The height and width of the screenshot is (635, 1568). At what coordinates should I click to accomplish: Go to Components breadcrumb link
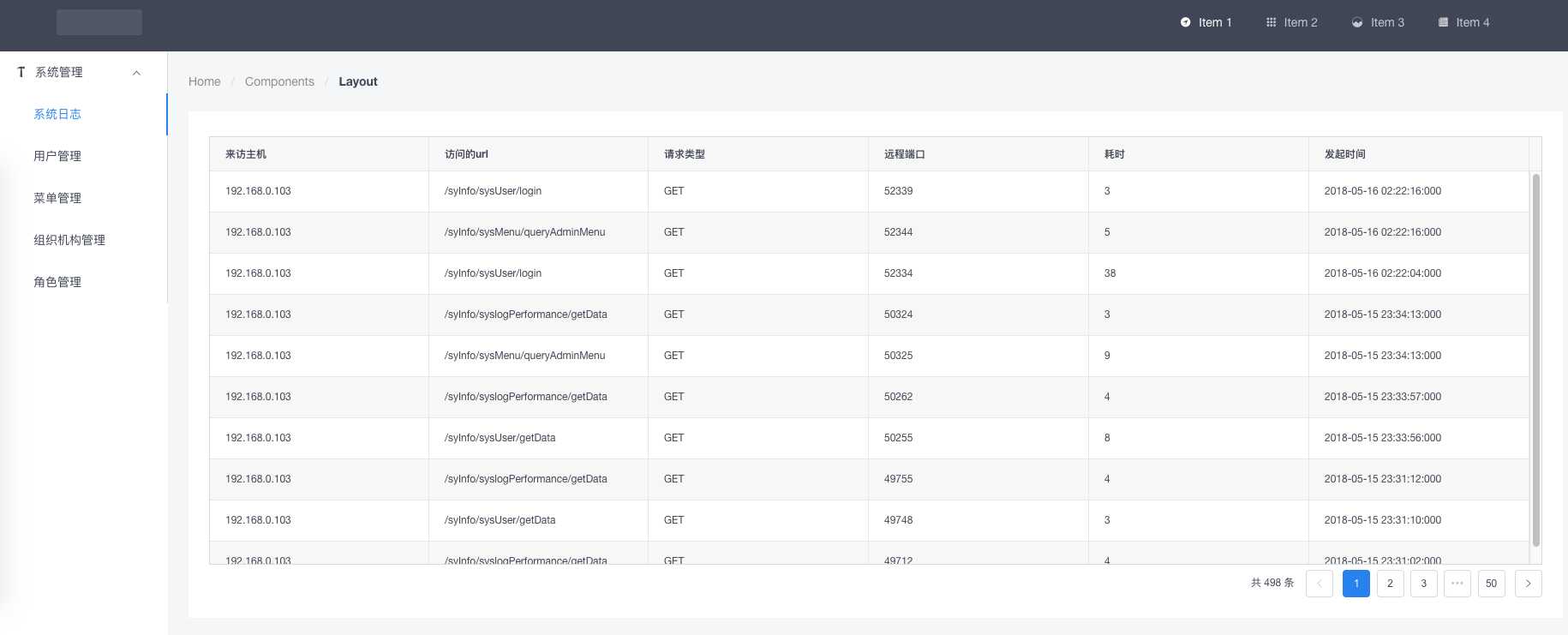point(279,81)
